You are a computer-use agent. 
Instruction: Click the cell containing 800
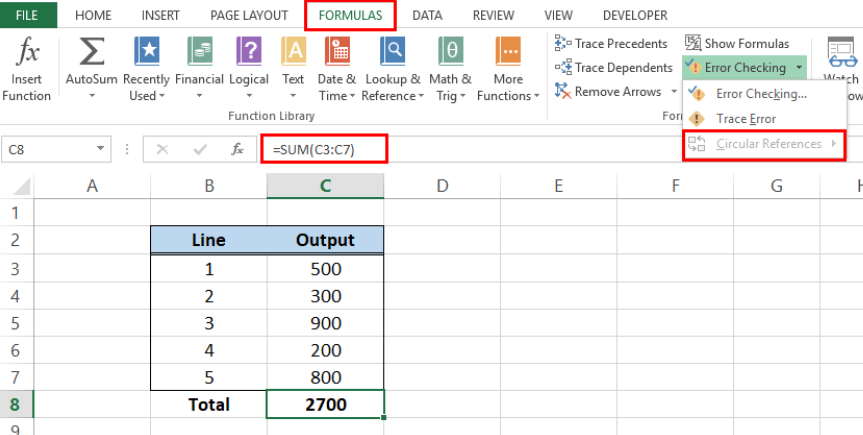coord(325,377)
